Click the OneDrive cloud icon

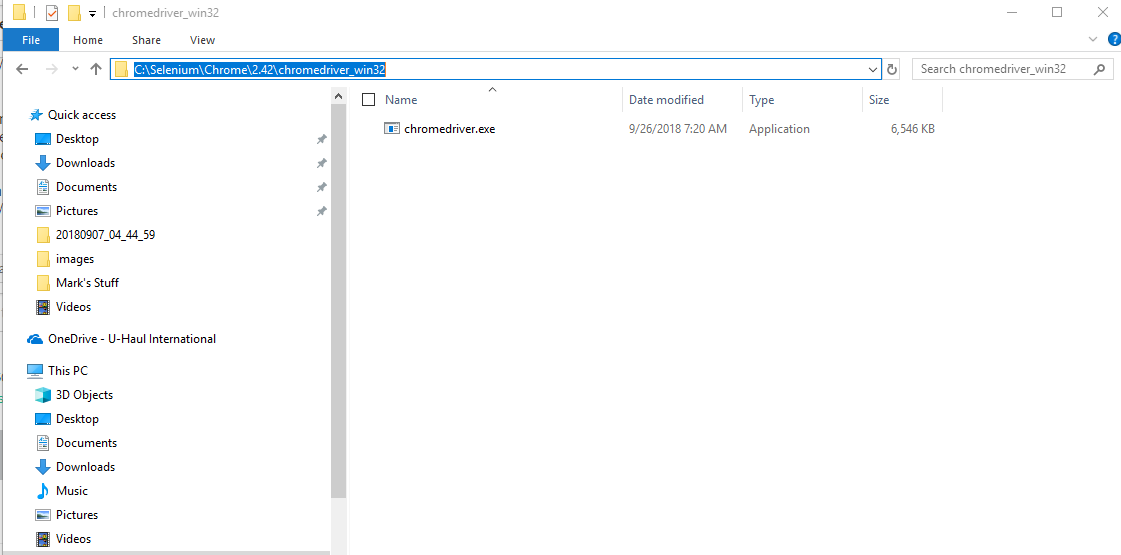[x=34, y=339]
